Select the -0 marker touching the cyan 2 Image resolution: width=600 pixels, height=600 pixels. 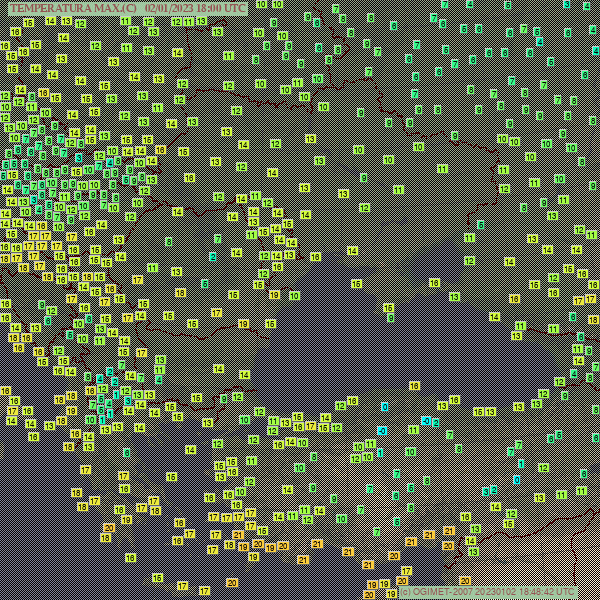(x=426, y=421)
